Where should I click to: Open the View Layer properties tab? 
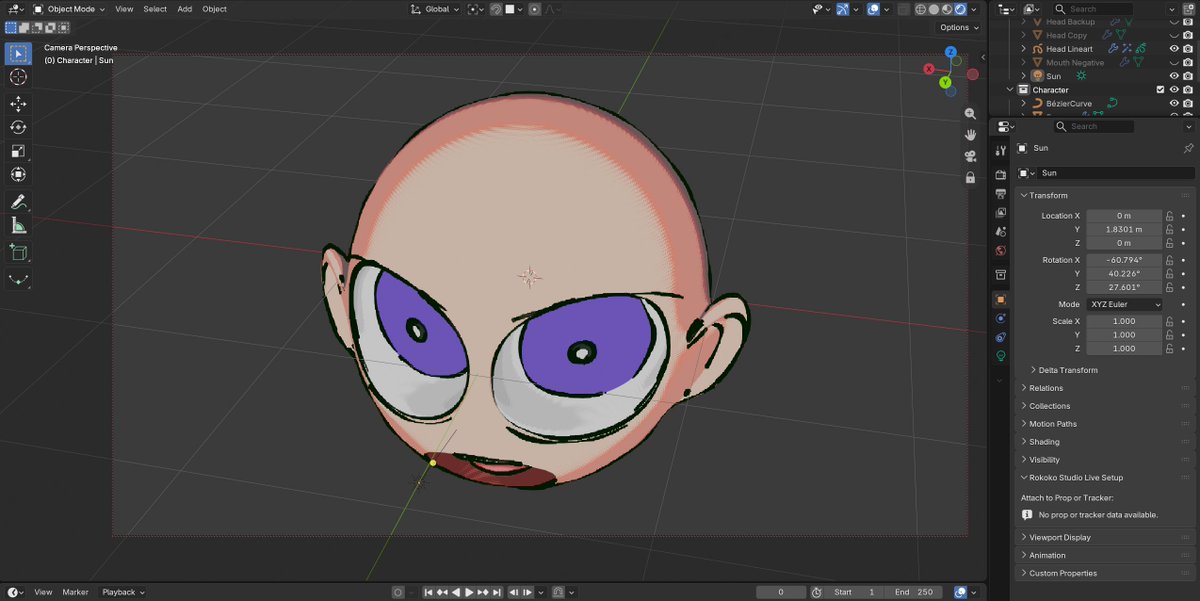[x=1000, y=213]
